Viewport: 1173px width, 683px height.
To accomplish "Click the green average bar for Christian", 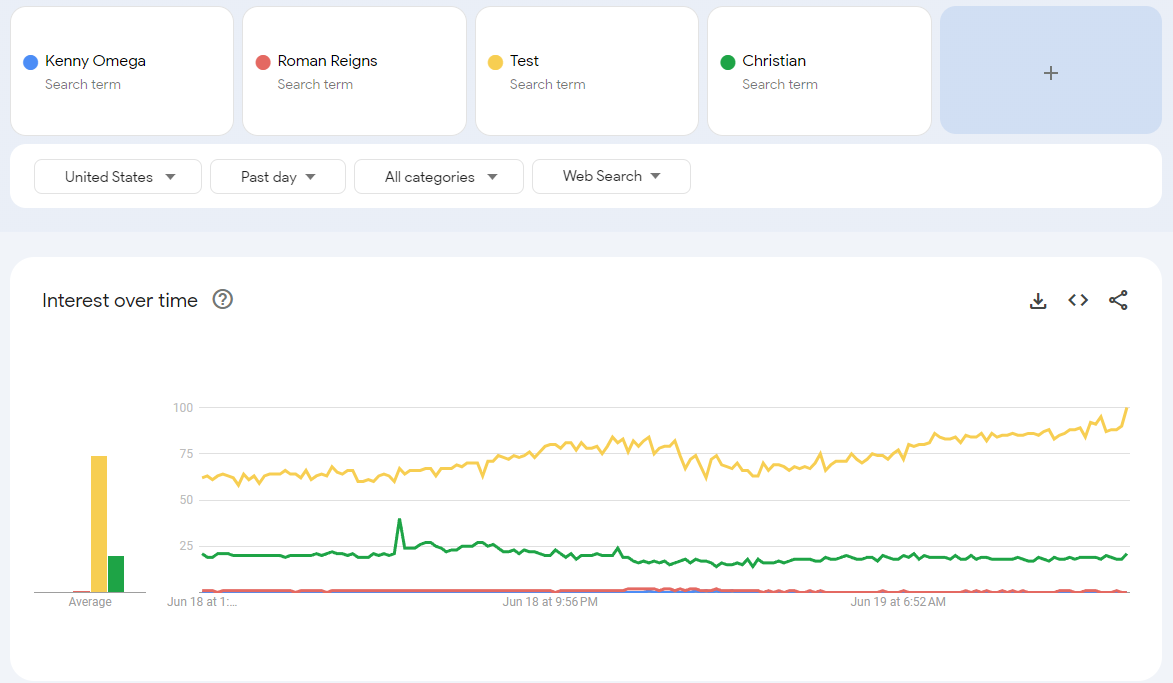I will click(x=116, y=574).
